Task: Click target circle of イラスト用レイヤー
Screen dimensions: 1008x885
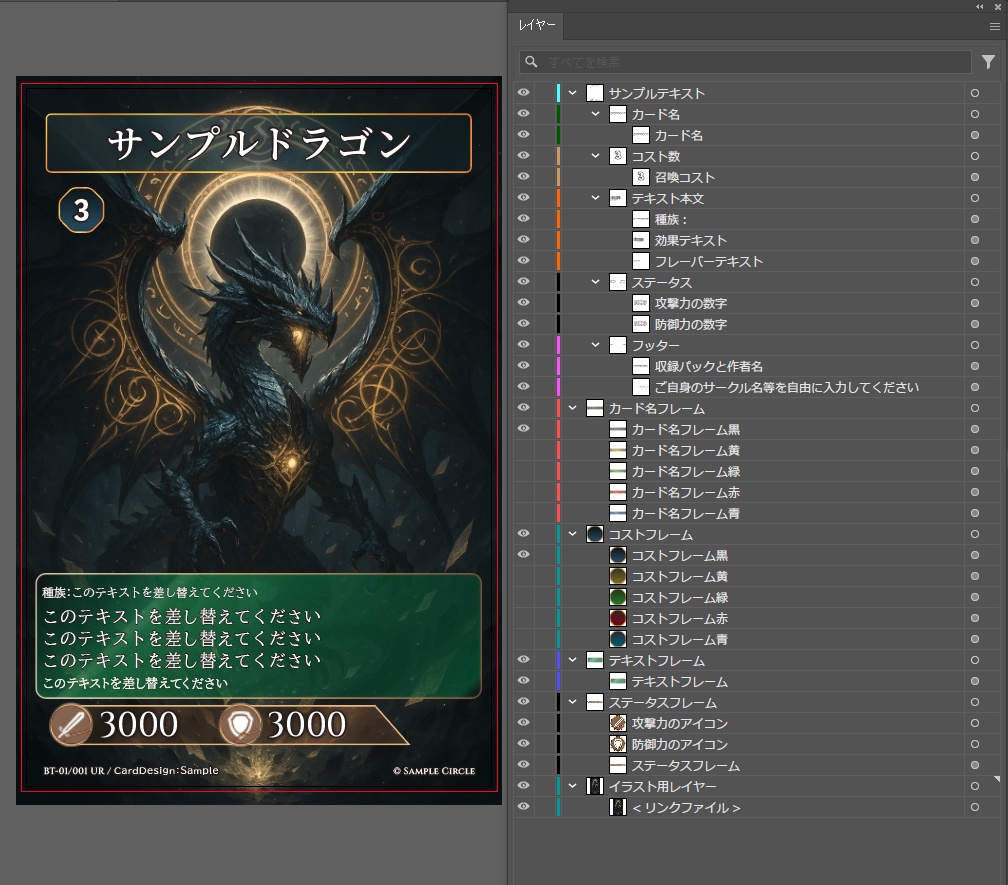Action: tap(974, 786)
